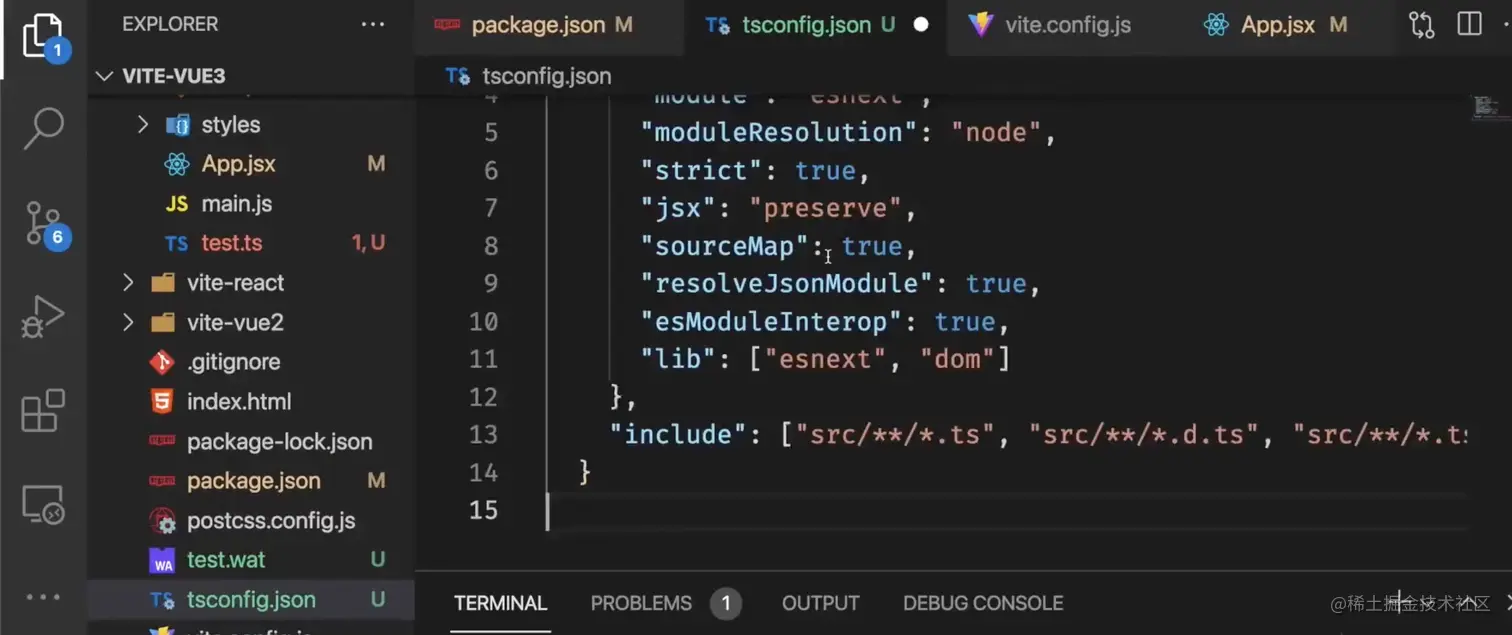Click line number 15 in the gutter
1512x635 pixels.
(x=483, y=511)
